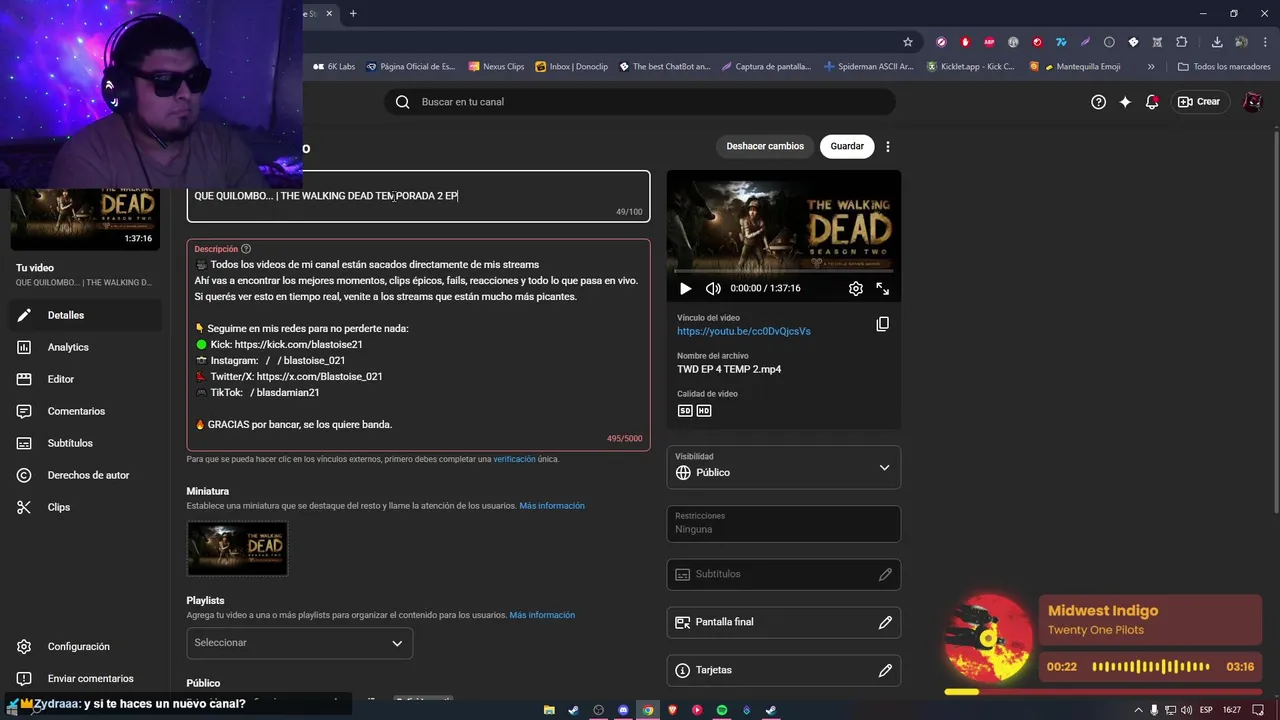Edit Pantalla final with the pencil icon
Viewport: 1280px width, 720px height.
point(885,622)
